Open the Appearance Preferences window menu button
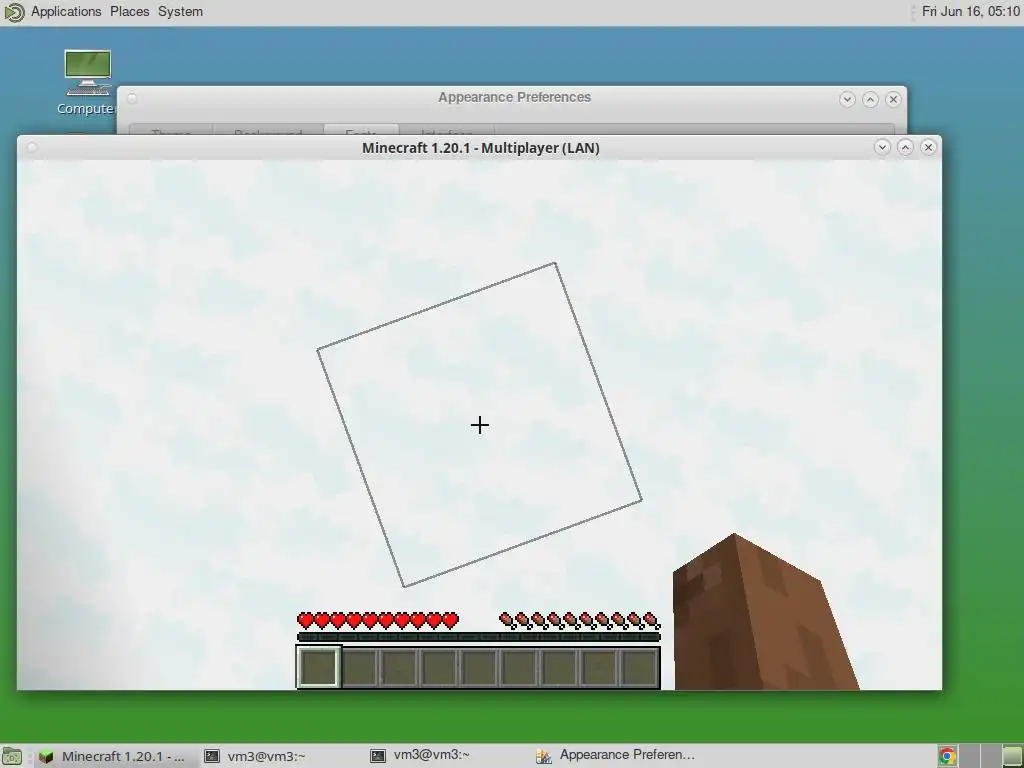 point(132,99)
